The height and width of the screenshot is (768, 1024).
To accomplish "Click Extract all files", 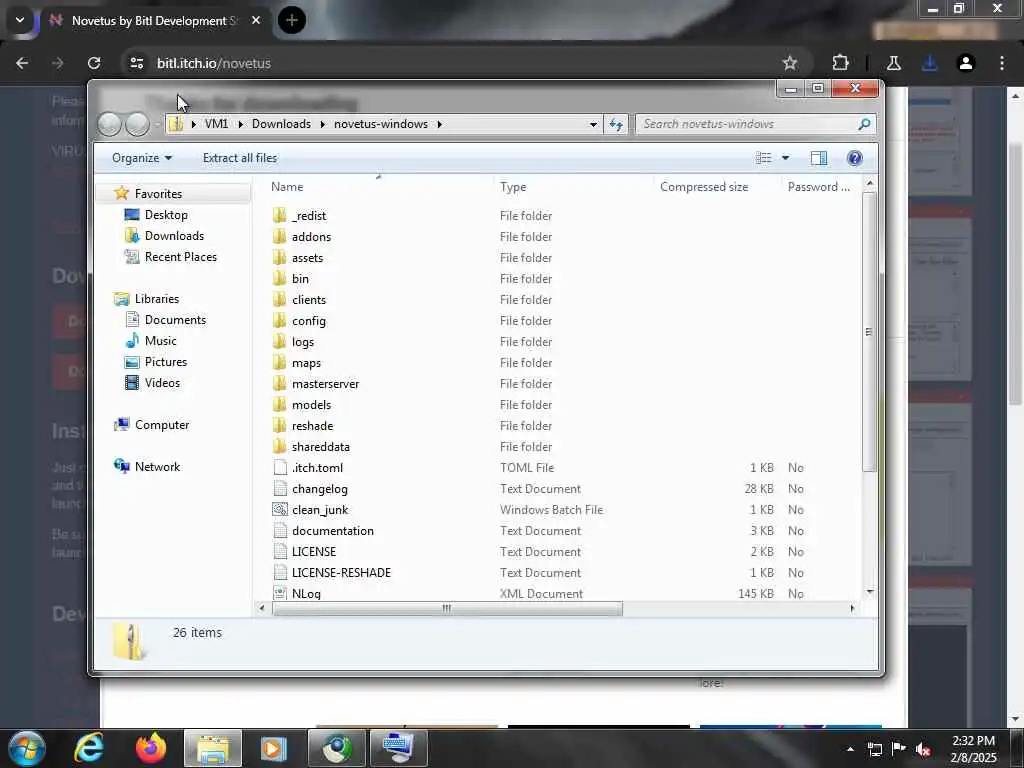I will [x=240, y=158].
